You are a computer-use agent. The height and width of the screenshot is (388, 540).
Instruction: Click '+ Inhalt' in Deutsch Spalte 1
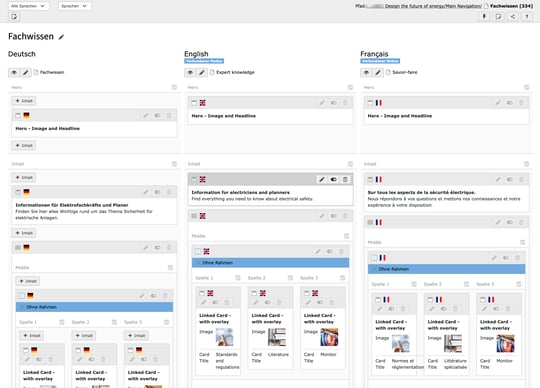click(32, 335)
